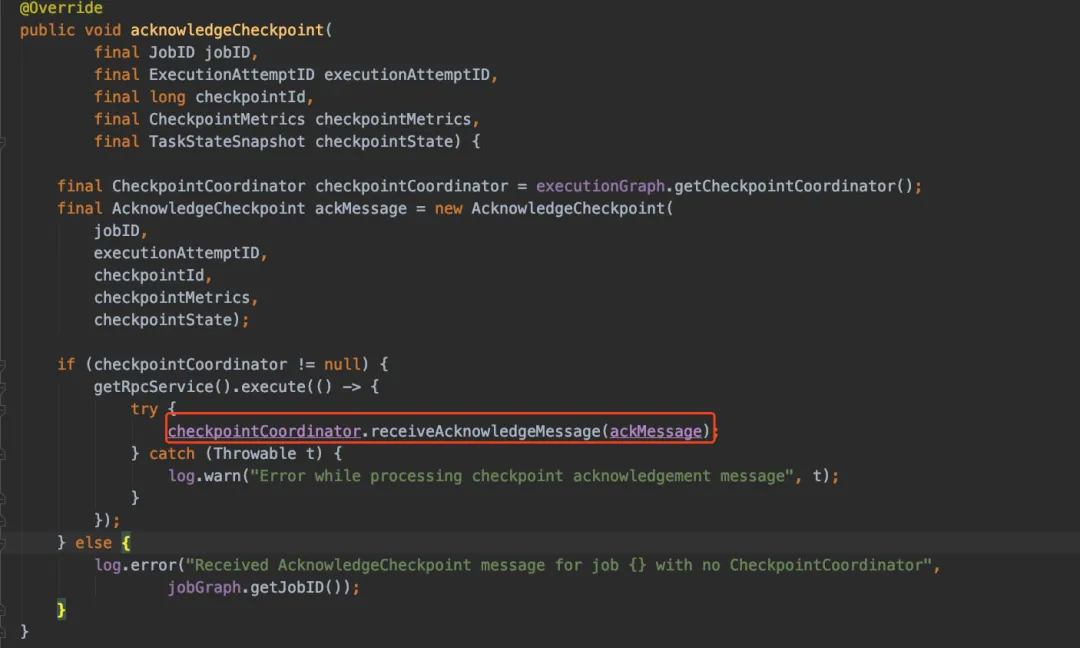Click the highlighted closing yellow brace

61,609
